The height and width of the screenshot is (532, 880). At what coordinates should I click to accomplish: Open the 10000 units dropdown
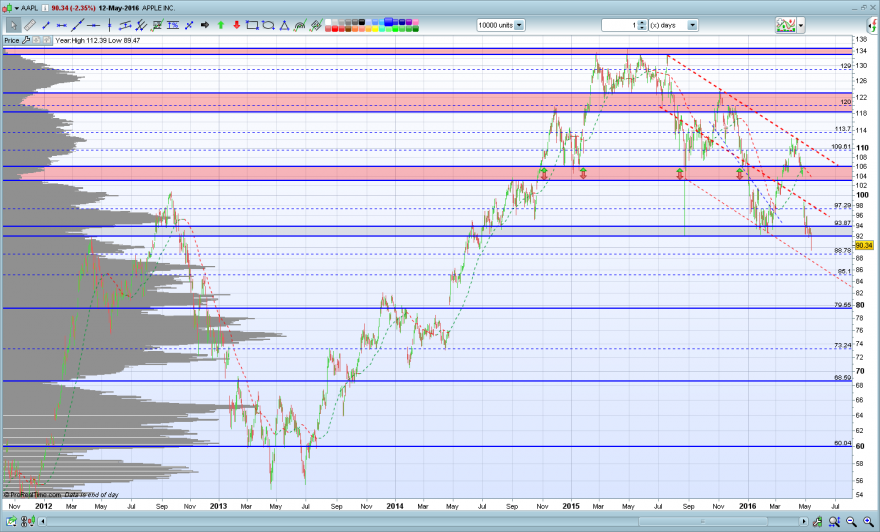(519, 25)
